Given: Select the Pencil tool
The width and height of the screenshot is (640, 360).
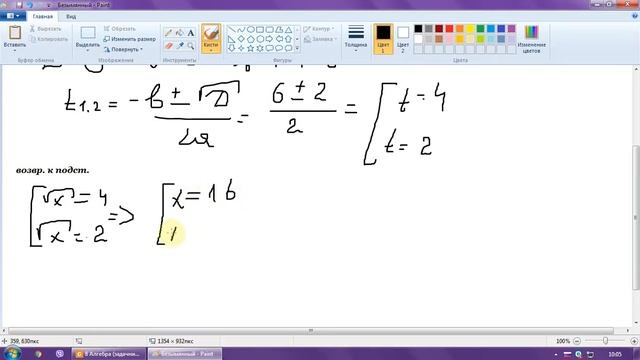Looking at the screenshot, I should tap(169, 33).
